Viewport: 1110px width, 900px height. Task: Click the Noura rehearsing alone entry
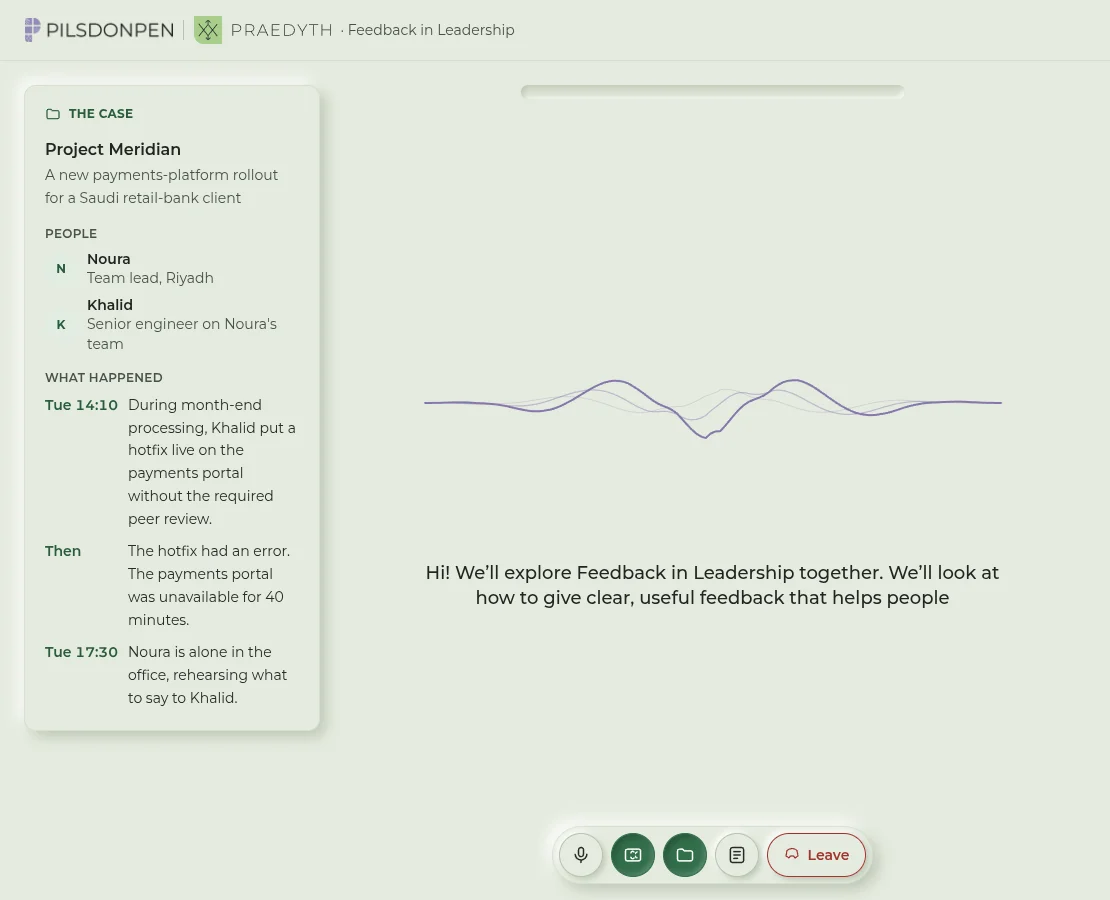(x=207, y=675)
